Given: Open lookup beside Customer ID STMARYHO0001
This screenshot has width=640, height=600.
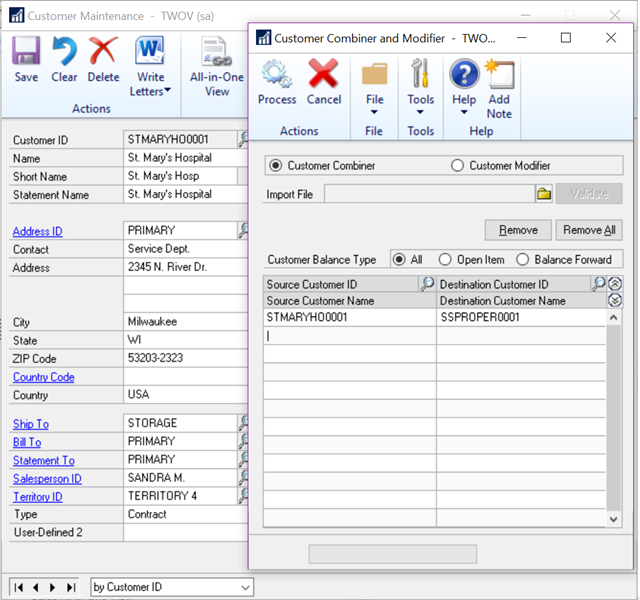Looking at the screenshot, I should click(x=243, y=140).
